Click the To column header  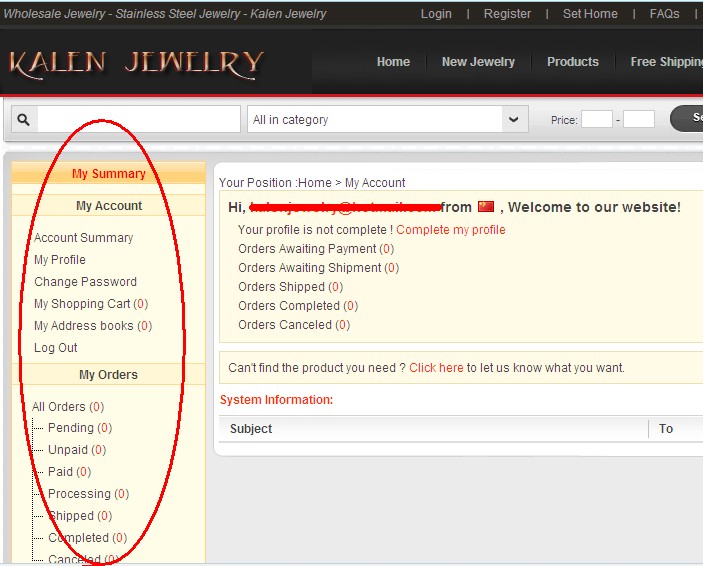[666, 429]
